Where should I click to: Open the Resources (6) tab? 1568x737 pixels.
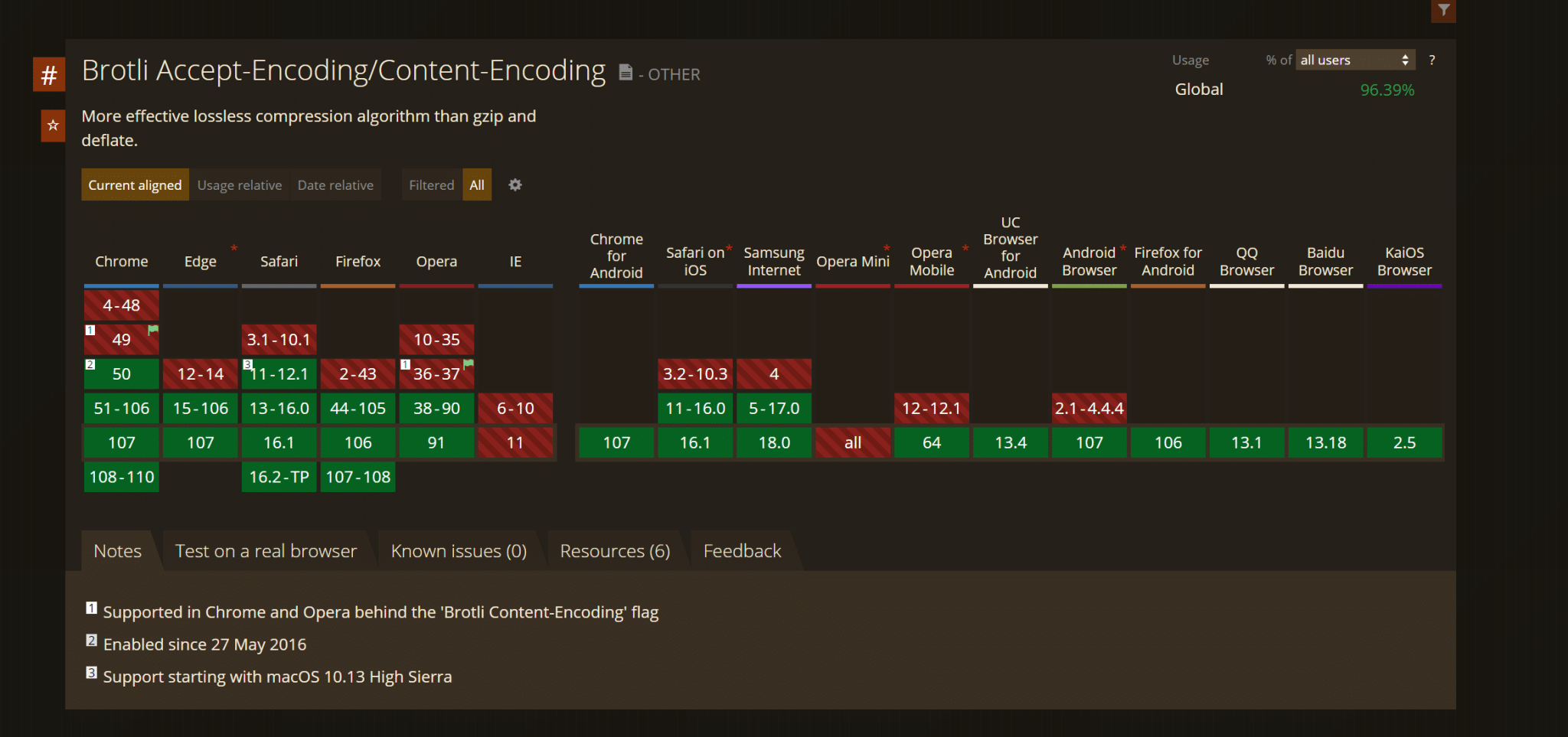click(615, 551)
